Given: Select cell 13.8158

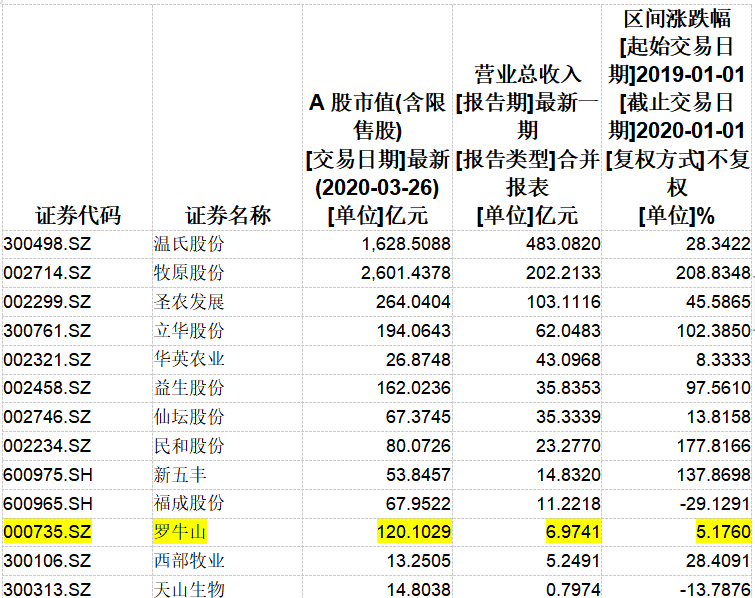Looking at the screenshot, I should pyautogui.click(x=677, y=417).
